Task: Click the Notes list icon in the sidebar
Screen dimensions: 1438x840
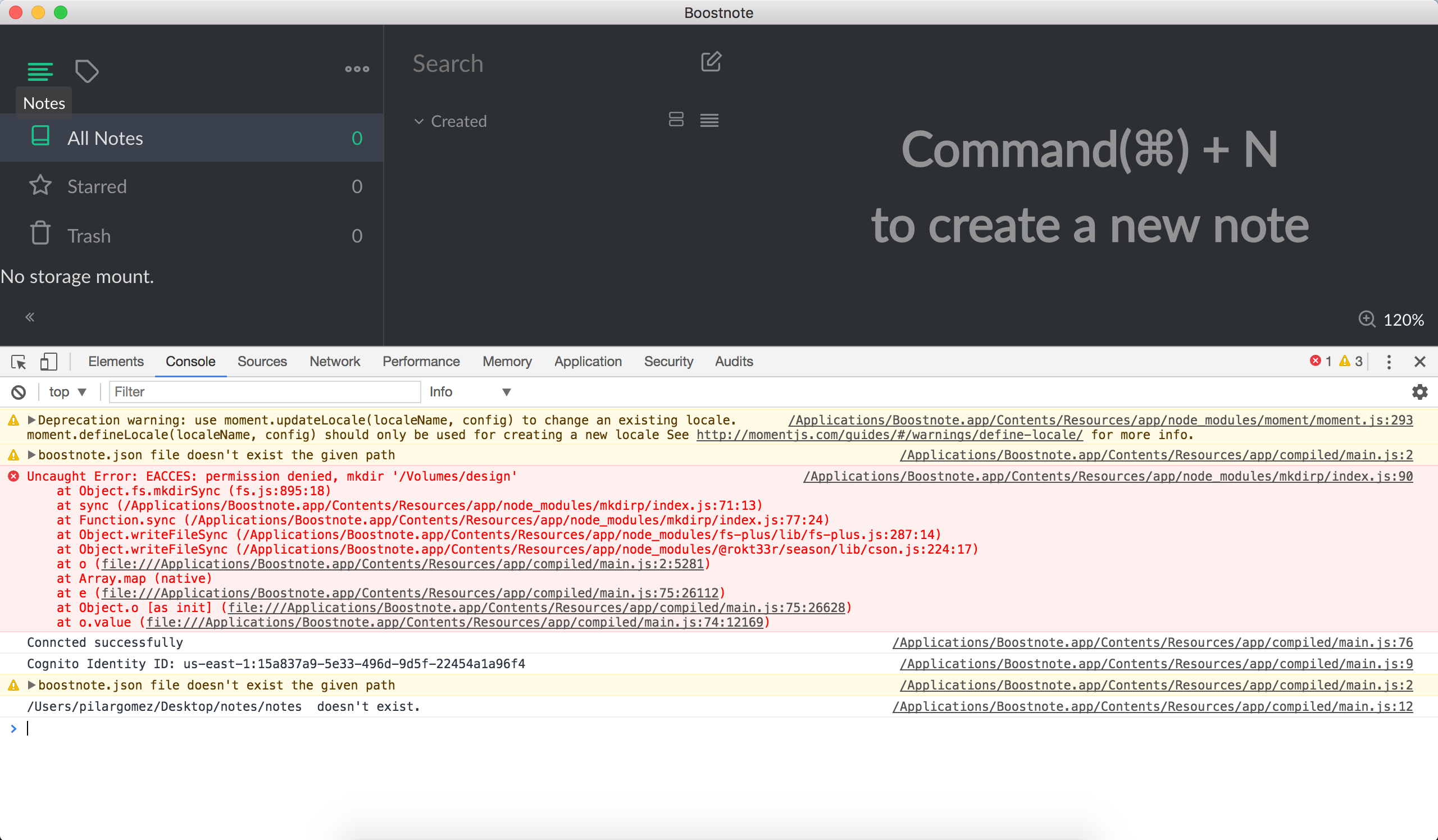Action: (x=40, y=71)
